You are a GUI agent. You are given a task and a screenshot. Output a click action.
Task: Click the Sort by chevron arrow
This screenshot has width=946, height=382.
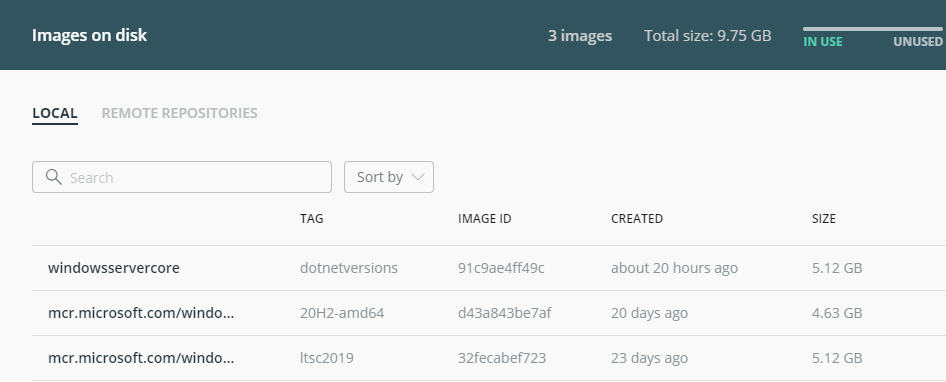[x=418, y=177]
